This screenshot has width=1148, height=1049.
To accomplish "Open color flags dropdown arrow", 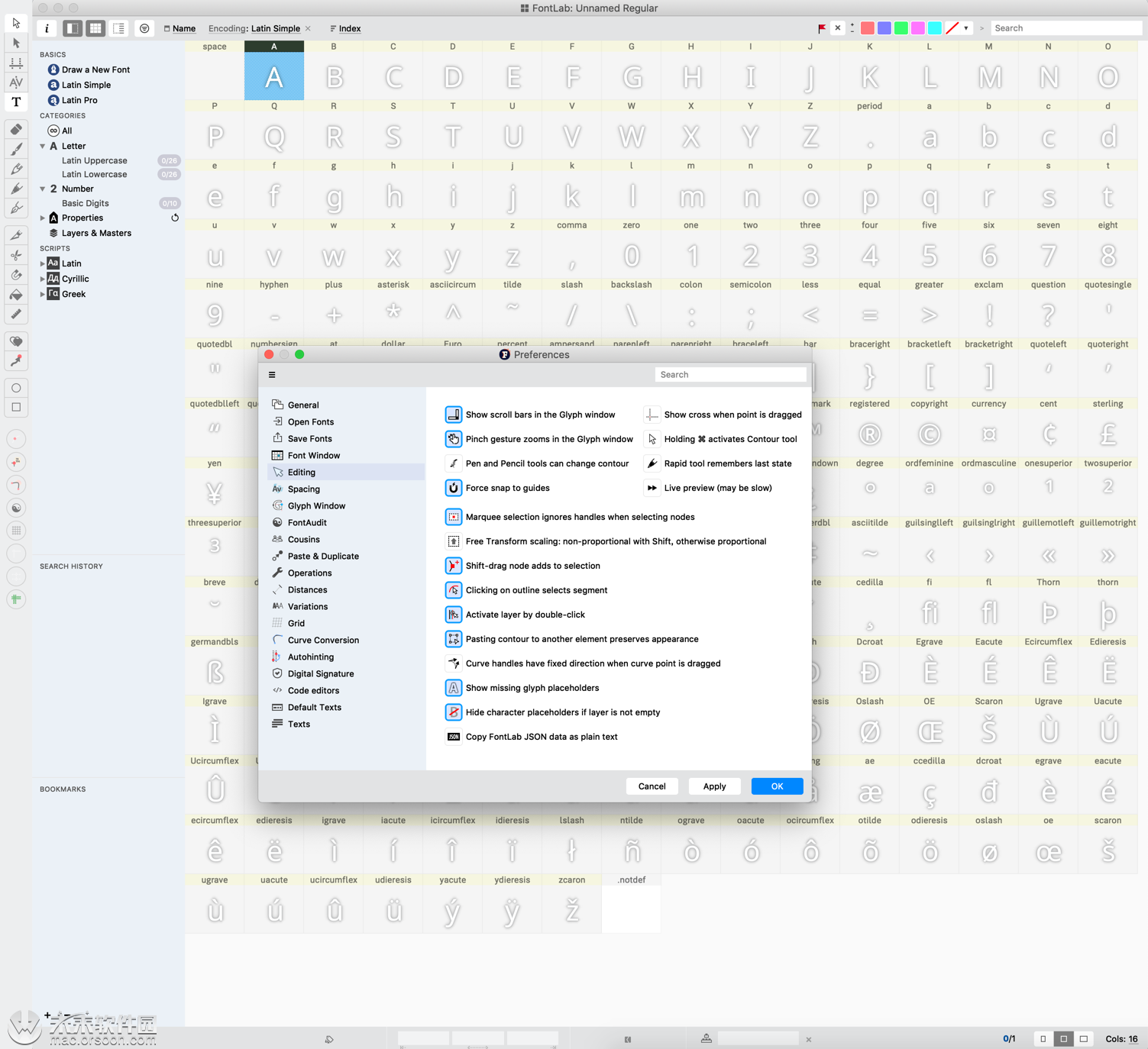I will click(x=966, y=28).
